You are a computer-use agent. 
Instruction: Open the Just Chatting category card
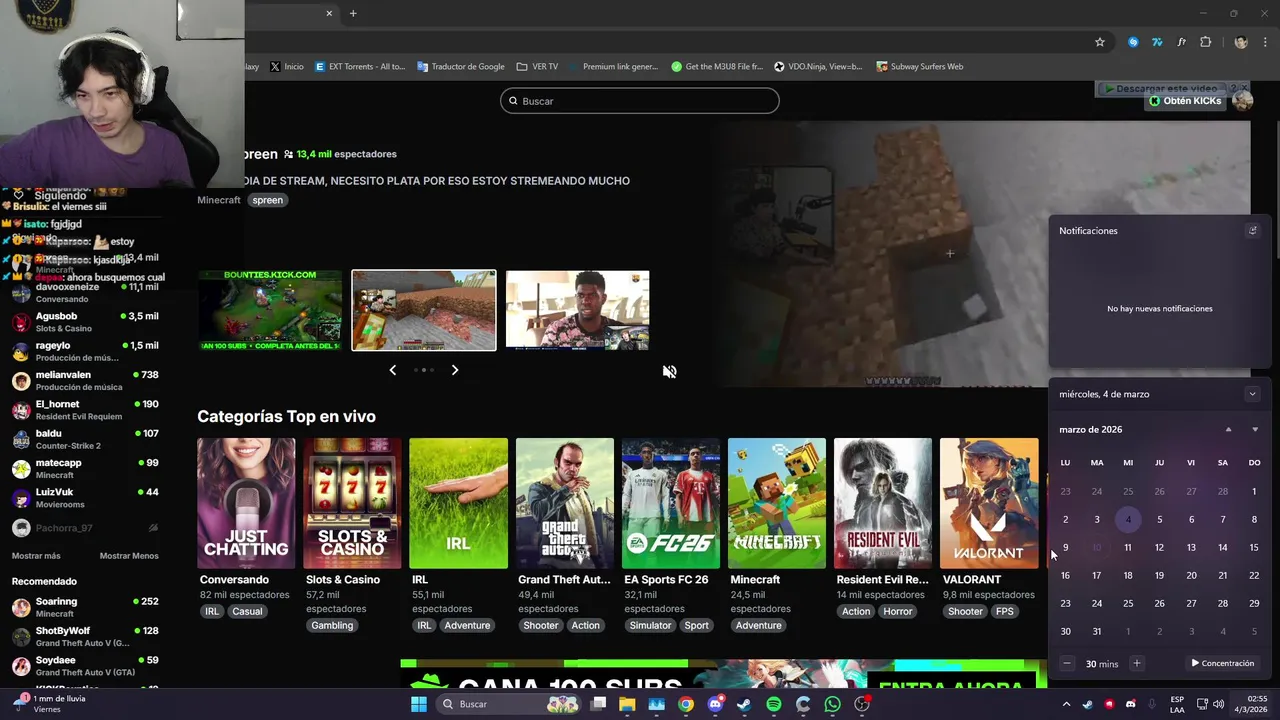point(246,503)
